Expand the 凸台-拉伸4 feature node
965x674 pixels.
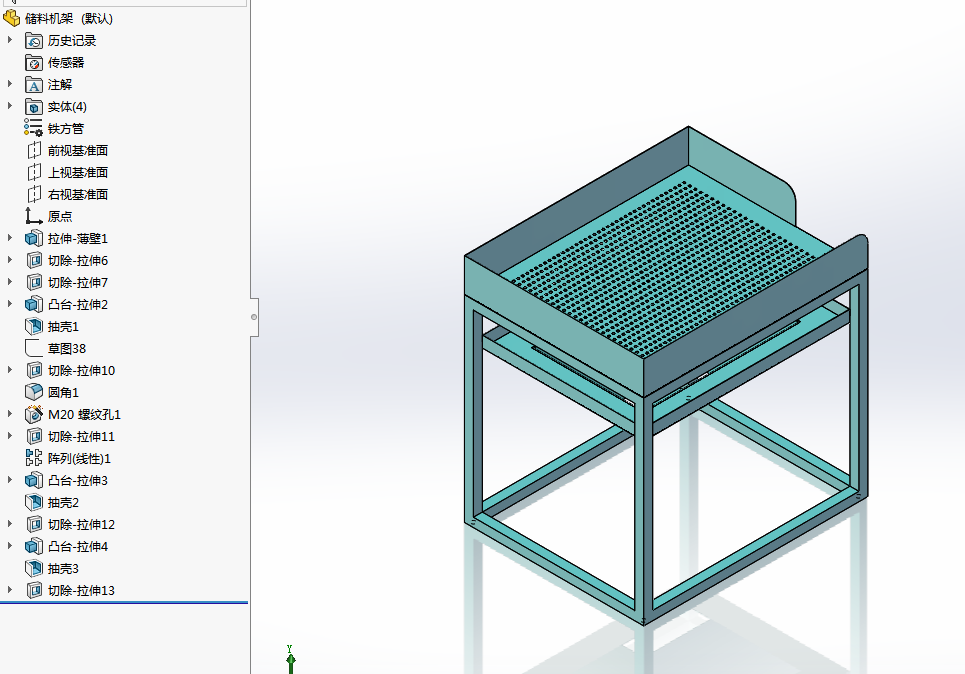[10, 546]
